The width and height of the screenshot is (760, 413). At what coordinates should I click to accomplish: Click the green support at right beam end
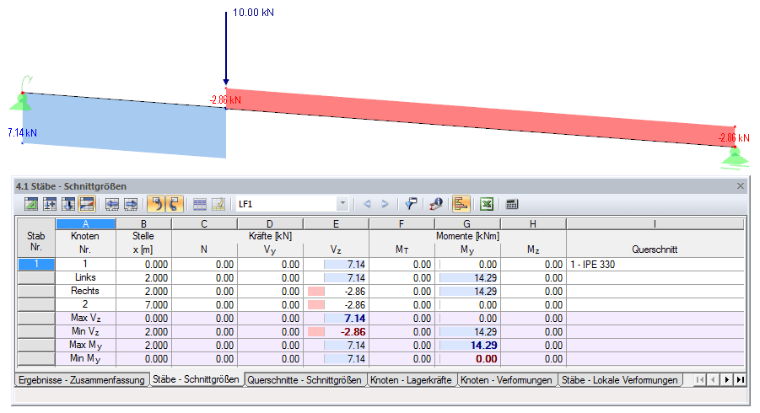click(x=735, y=158)
